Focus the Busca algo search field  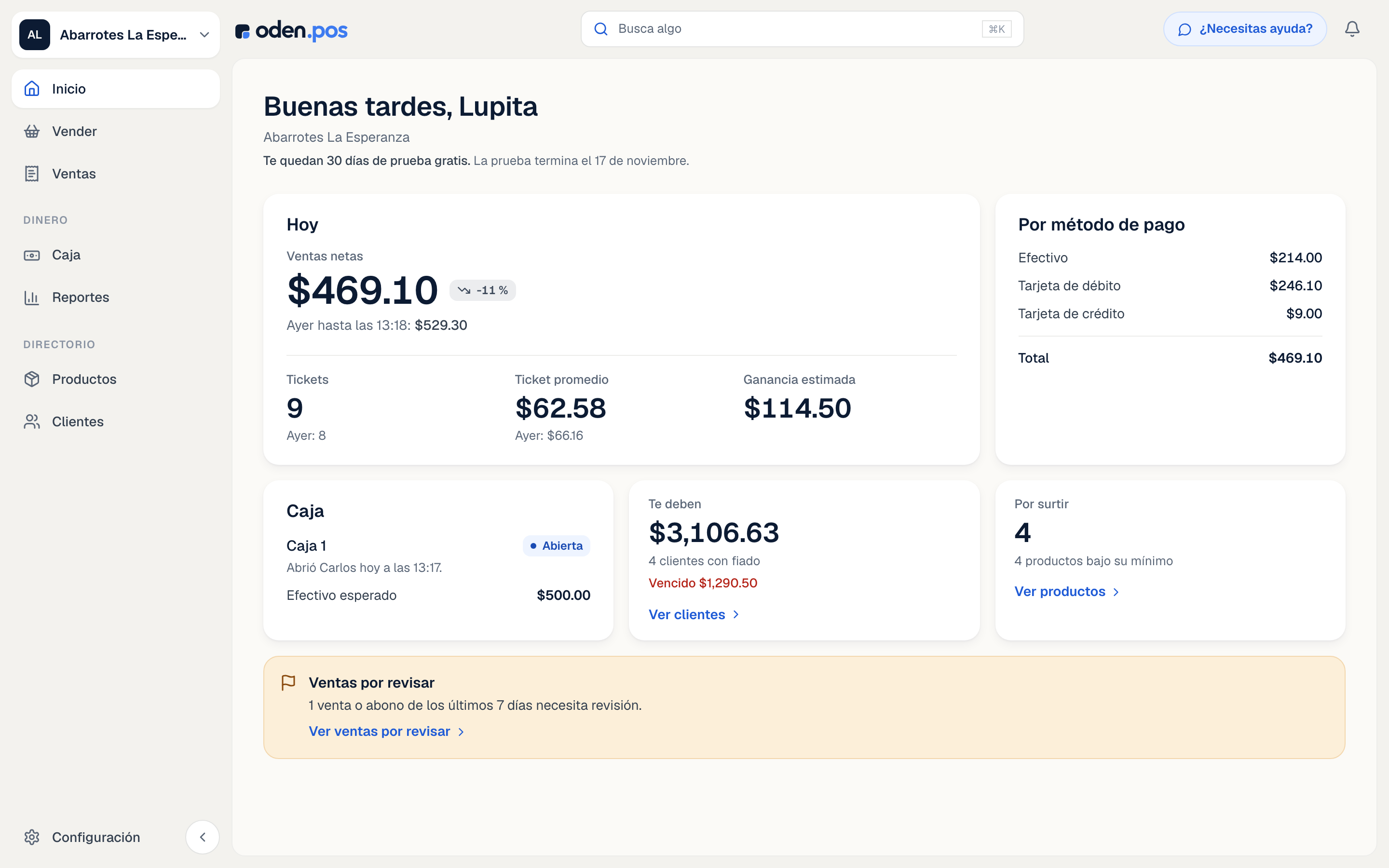coord(803,29)
